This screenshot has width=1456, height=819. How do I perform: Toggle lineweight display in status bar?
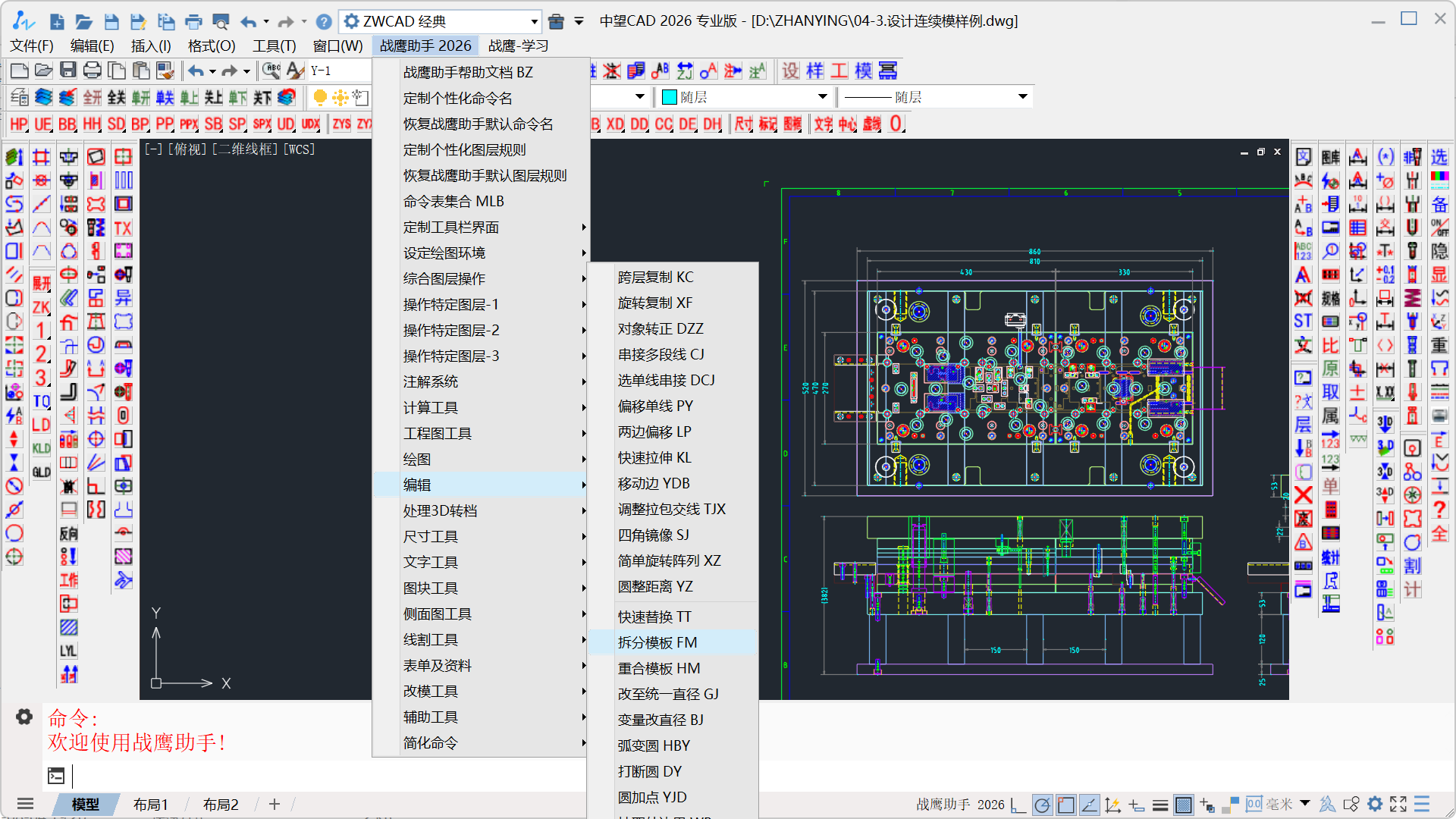pos(1159,805)
